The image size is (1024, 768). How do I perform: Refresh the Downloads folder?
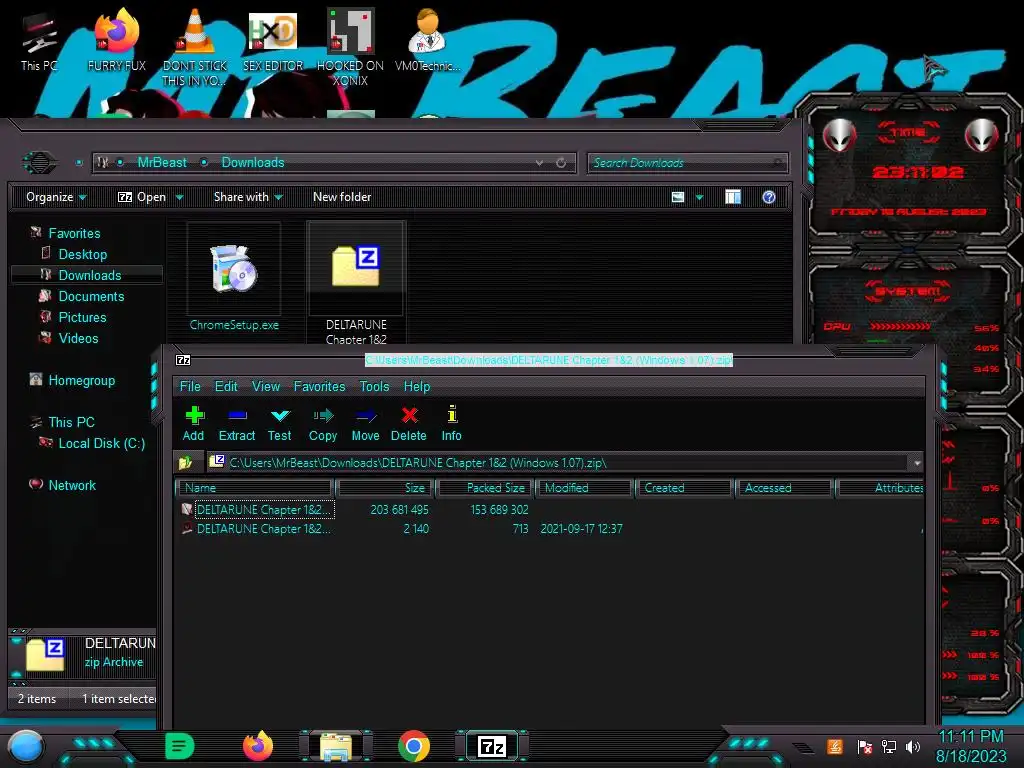[561, 163]
